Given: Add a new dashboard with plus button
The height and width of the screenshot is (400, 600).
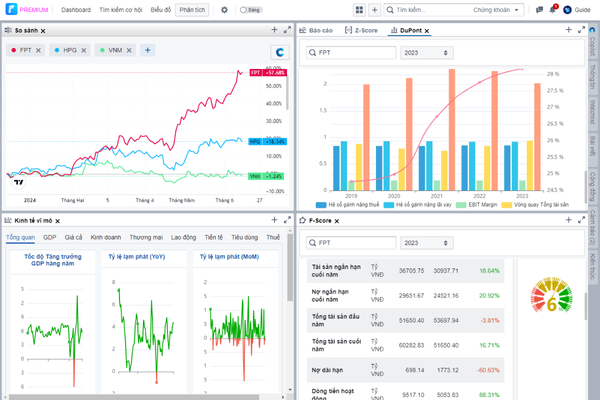Looking at the screenshot, I should [x=375, y=10].
